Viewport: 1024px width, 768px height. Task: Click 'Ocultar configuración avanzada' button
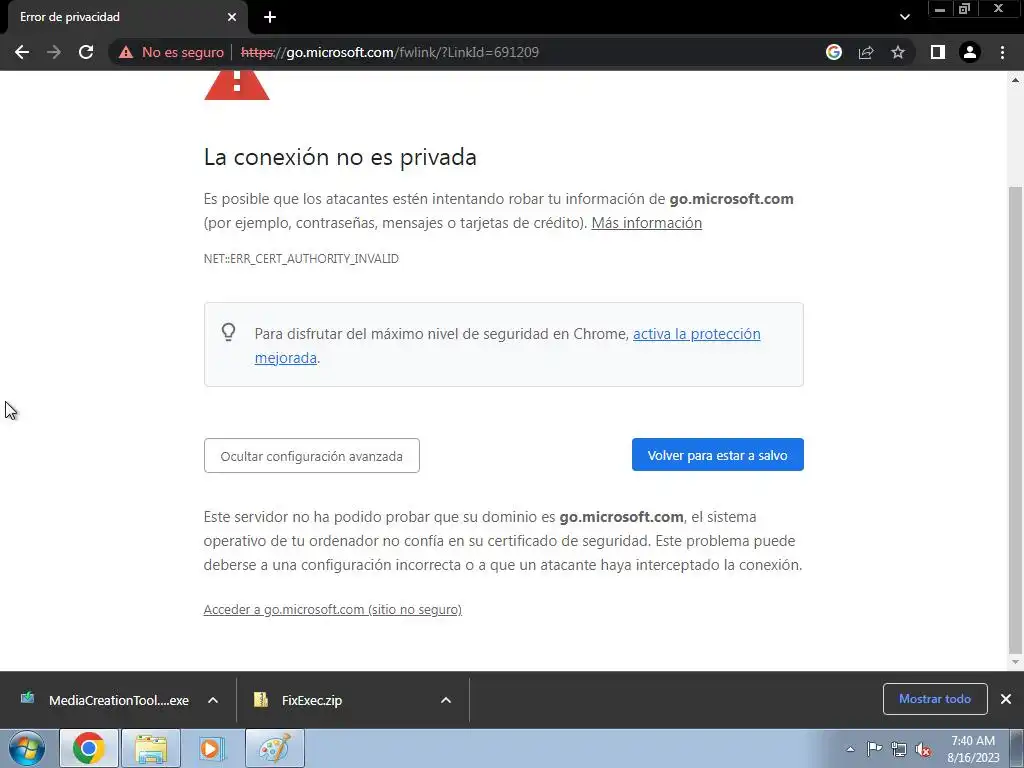pos(312,456)
